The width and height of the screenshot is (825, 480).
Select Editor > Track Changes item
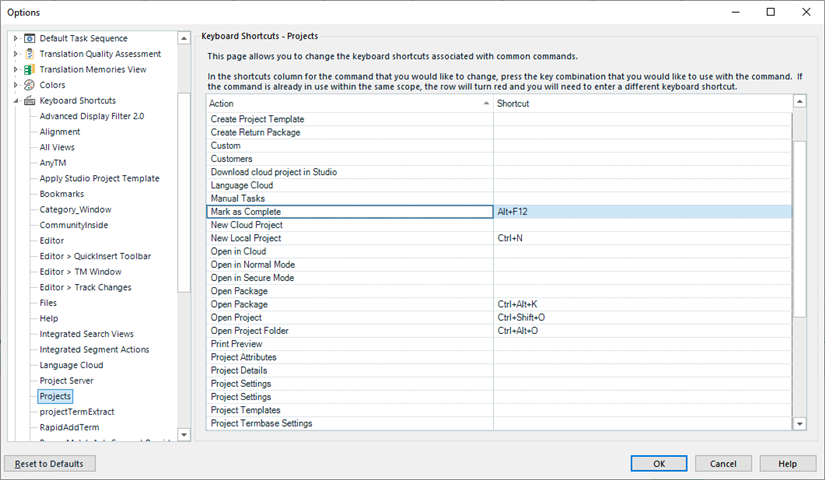85,287
